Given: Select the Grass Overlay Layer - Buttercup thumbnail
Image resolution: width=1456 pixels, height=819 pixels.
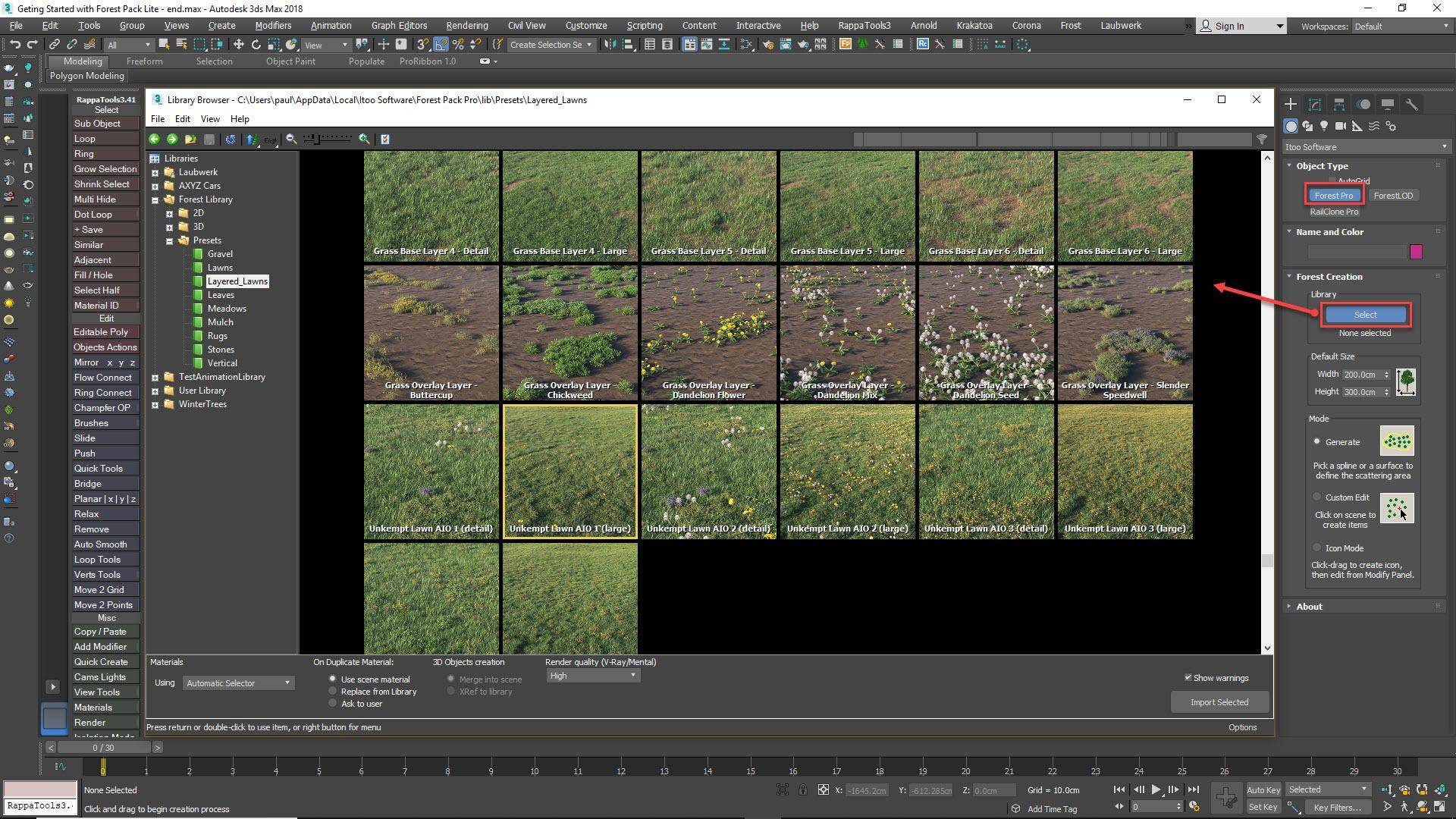Looking at the screenshot, I should 431,332.
